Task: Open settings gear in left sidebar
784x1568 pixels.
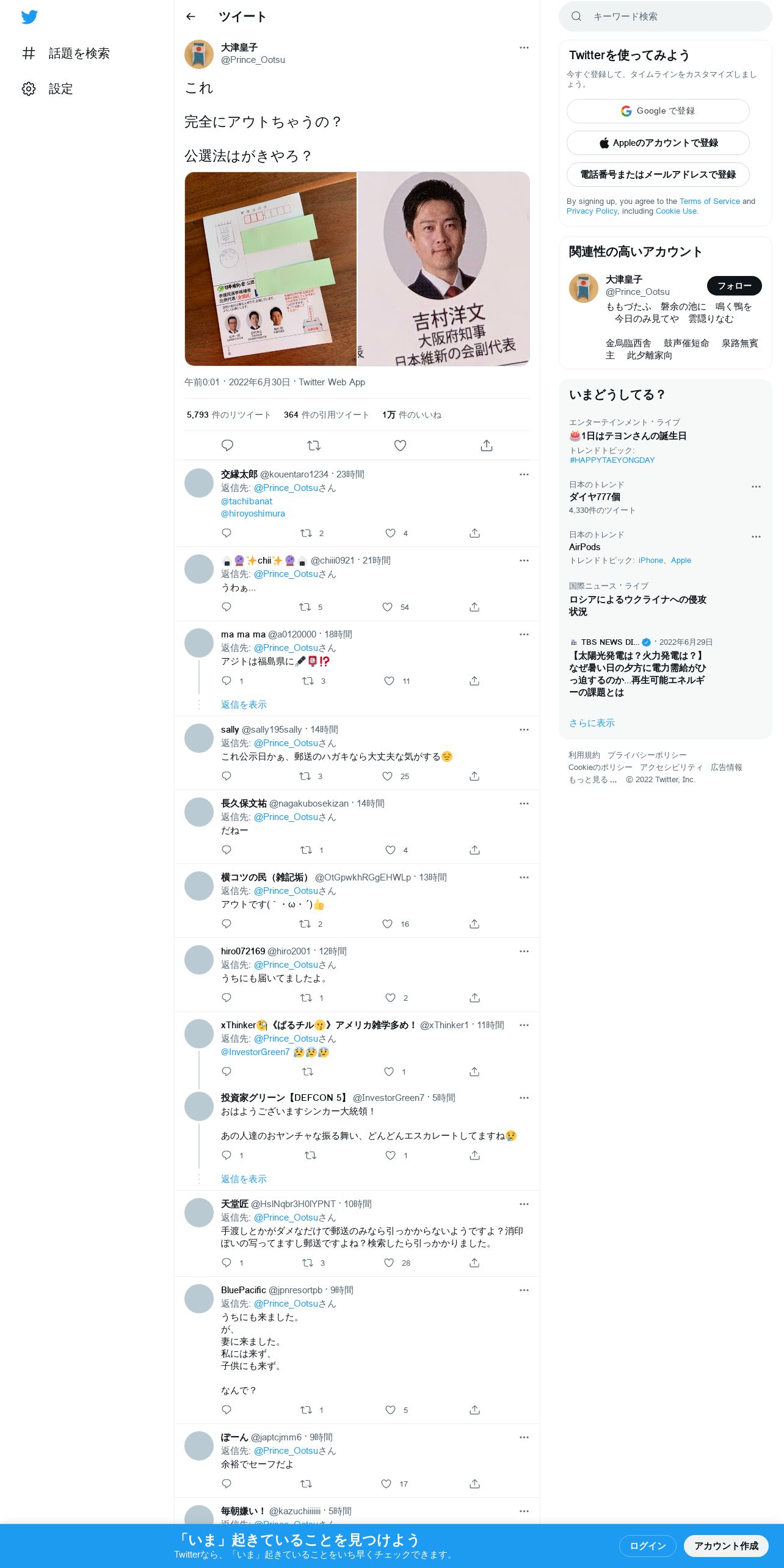Action: click(x=29, y=89)
